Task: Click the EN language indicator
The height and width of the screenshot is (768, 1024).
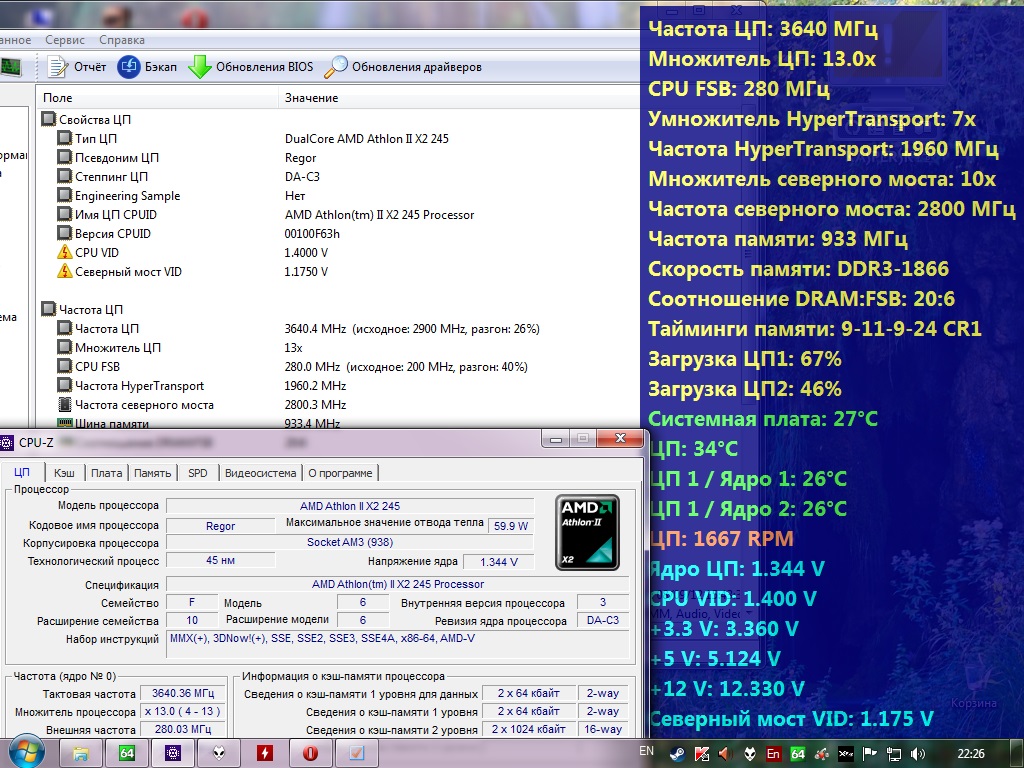Action: (x=647, y=751)
